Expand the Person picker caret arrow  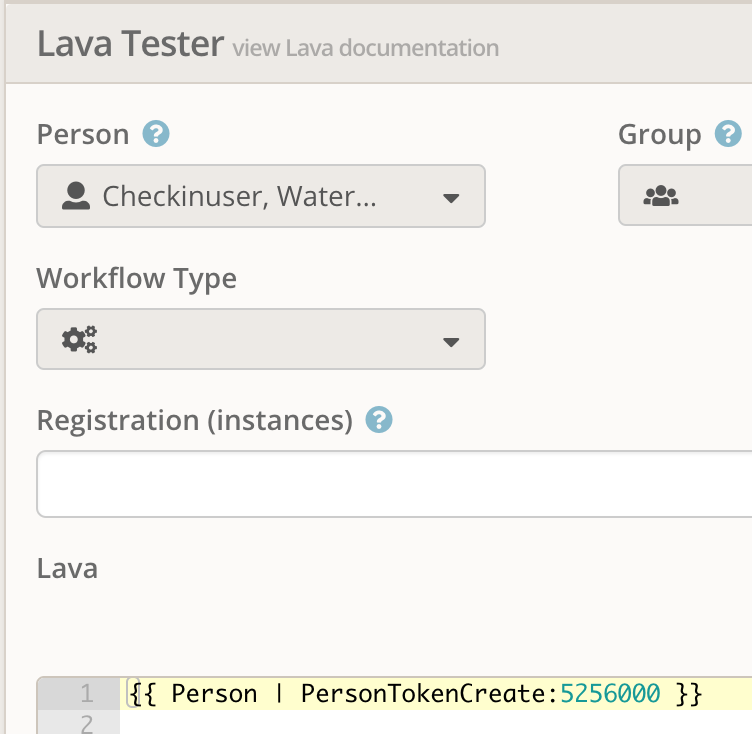[x=451, y=198]
